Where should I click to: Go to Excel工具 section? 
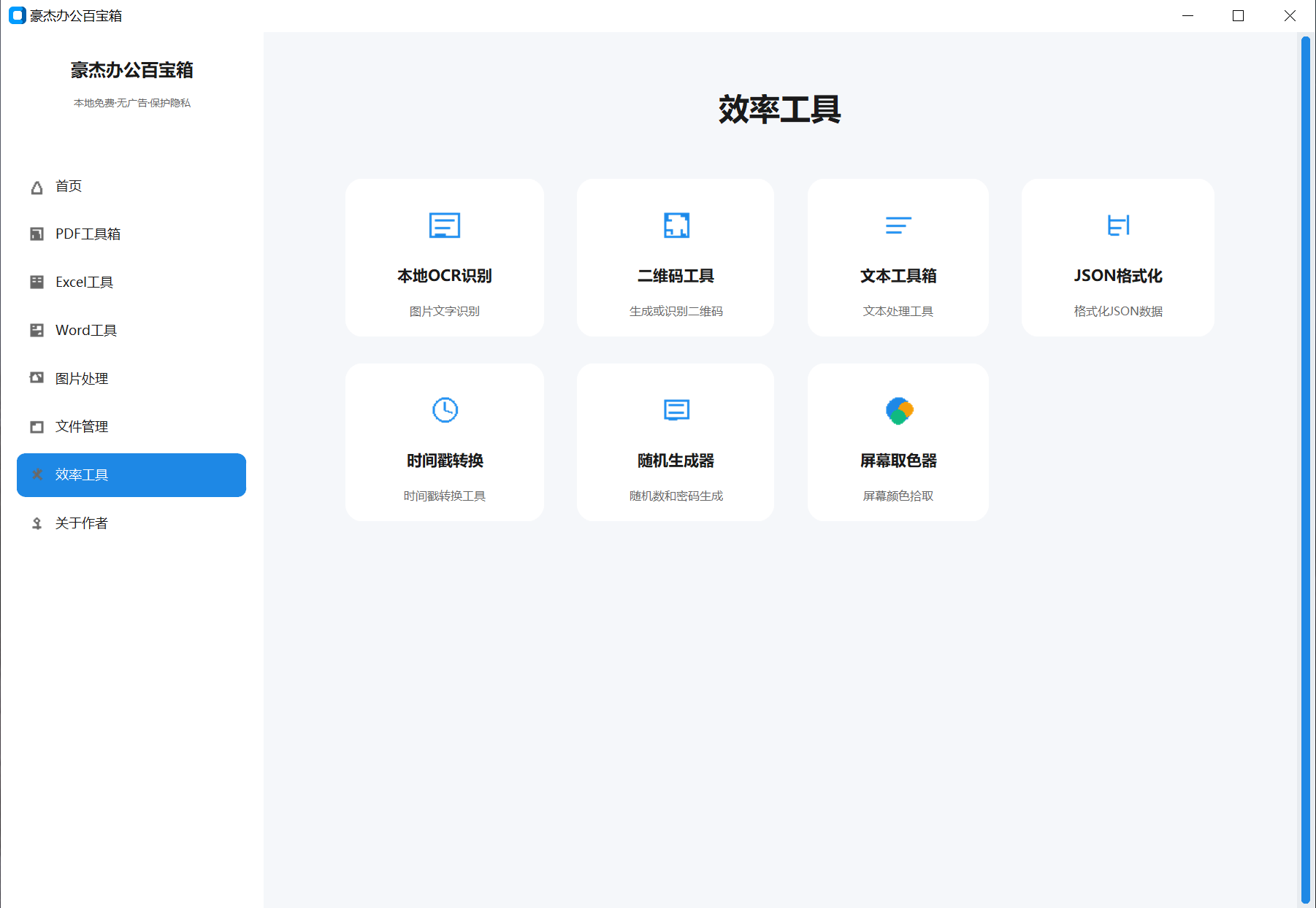pyautogui.click(x=131, y=282)
